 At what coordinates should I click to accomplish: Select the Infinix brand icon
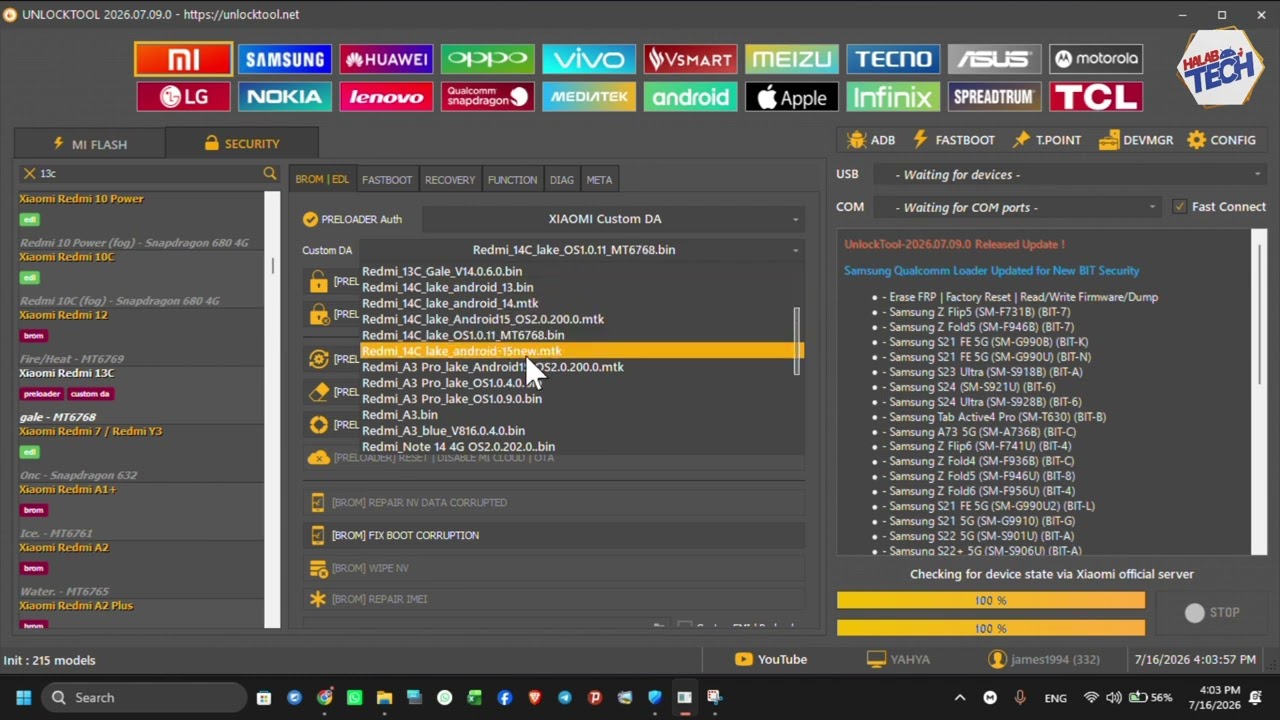tap(893, 97)
